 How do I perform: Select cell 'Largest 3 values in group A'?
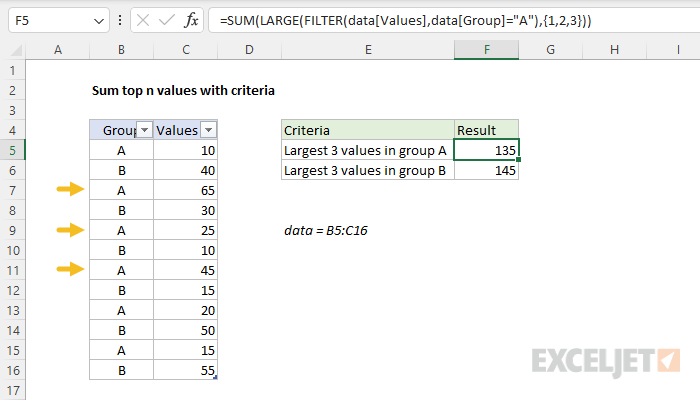click(x=368, y=150)
